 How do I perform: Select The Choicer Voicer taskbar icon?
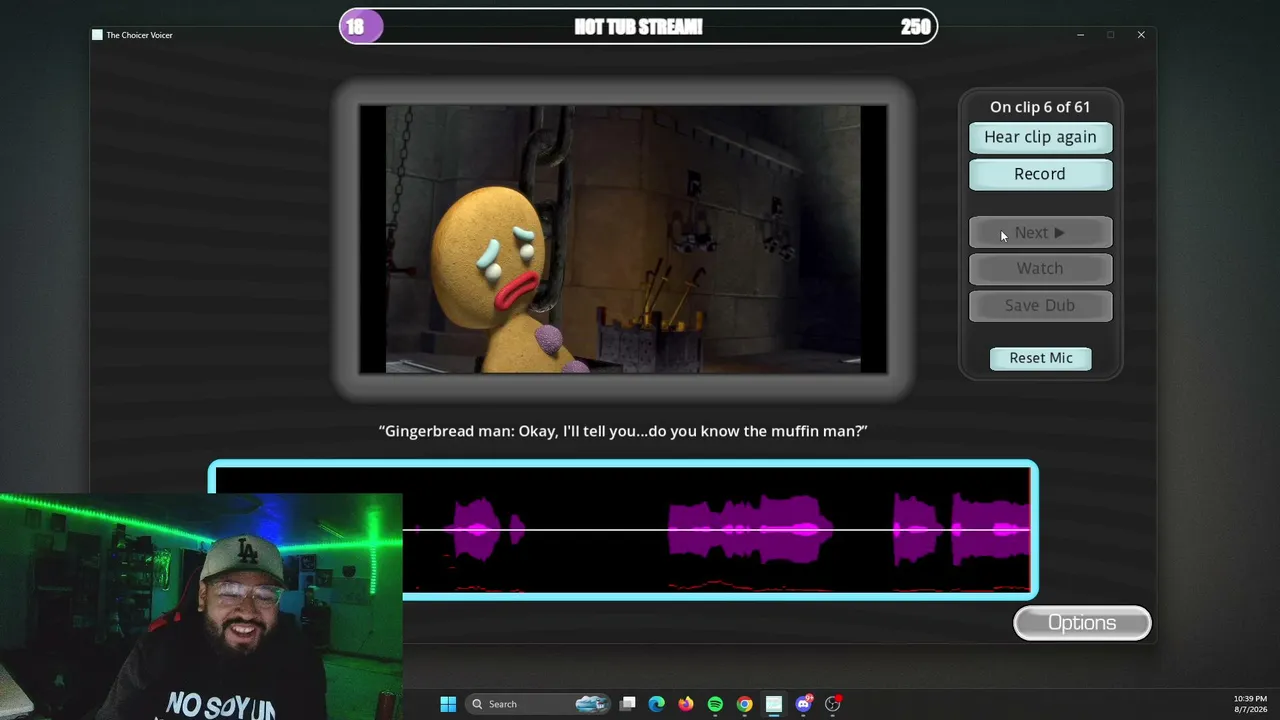point(774,704)
